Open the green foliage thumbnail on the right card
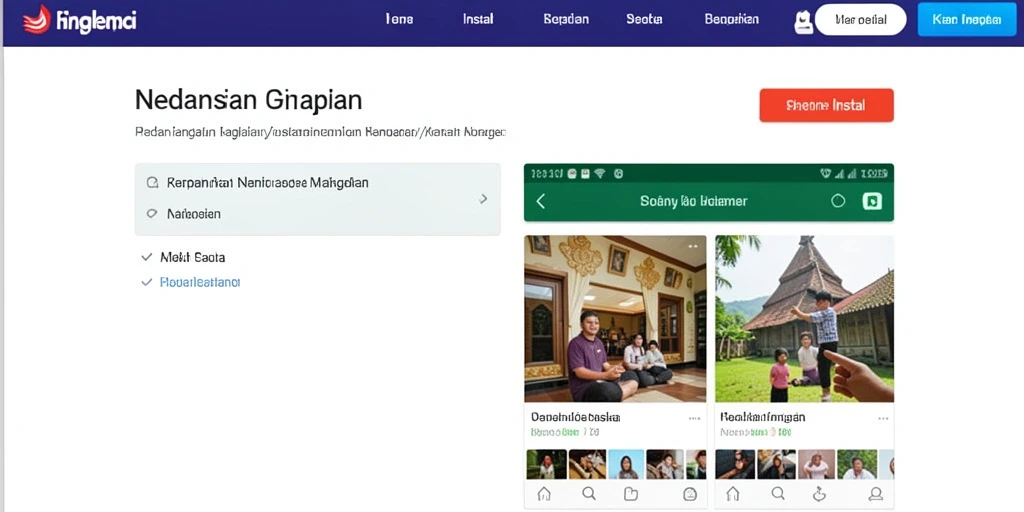1024x512 pixels. click(857, 464)
